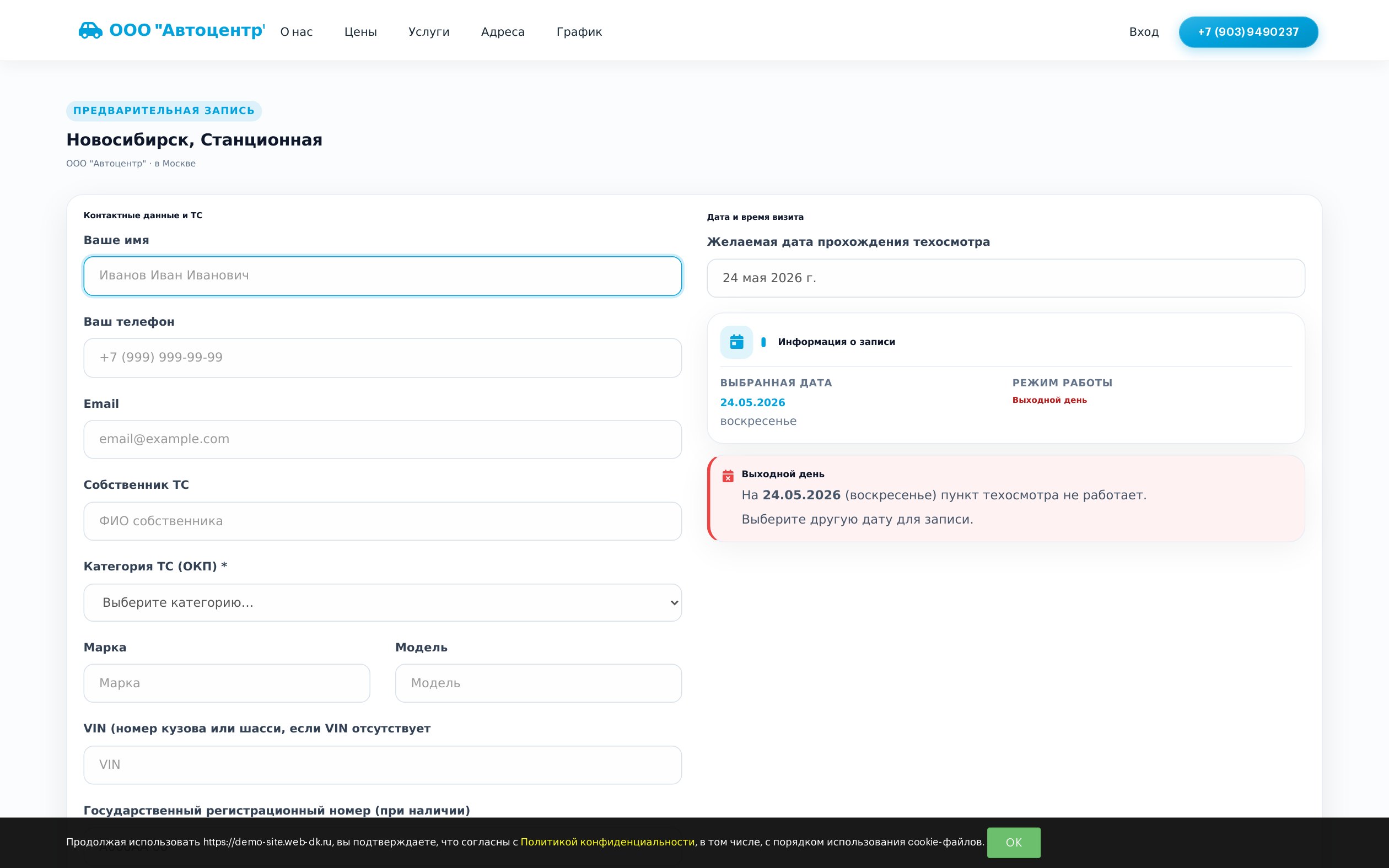Click the car logo icon in header

(90, 30)
